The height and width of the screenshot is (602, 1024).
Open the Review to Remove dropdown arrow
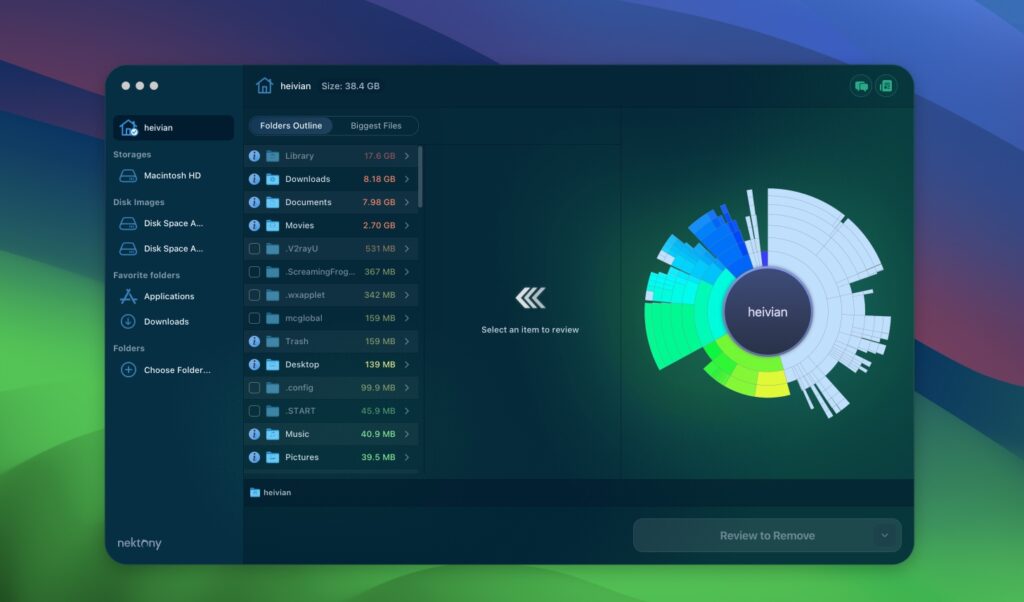pyautogui.click(x=886, y=535)
